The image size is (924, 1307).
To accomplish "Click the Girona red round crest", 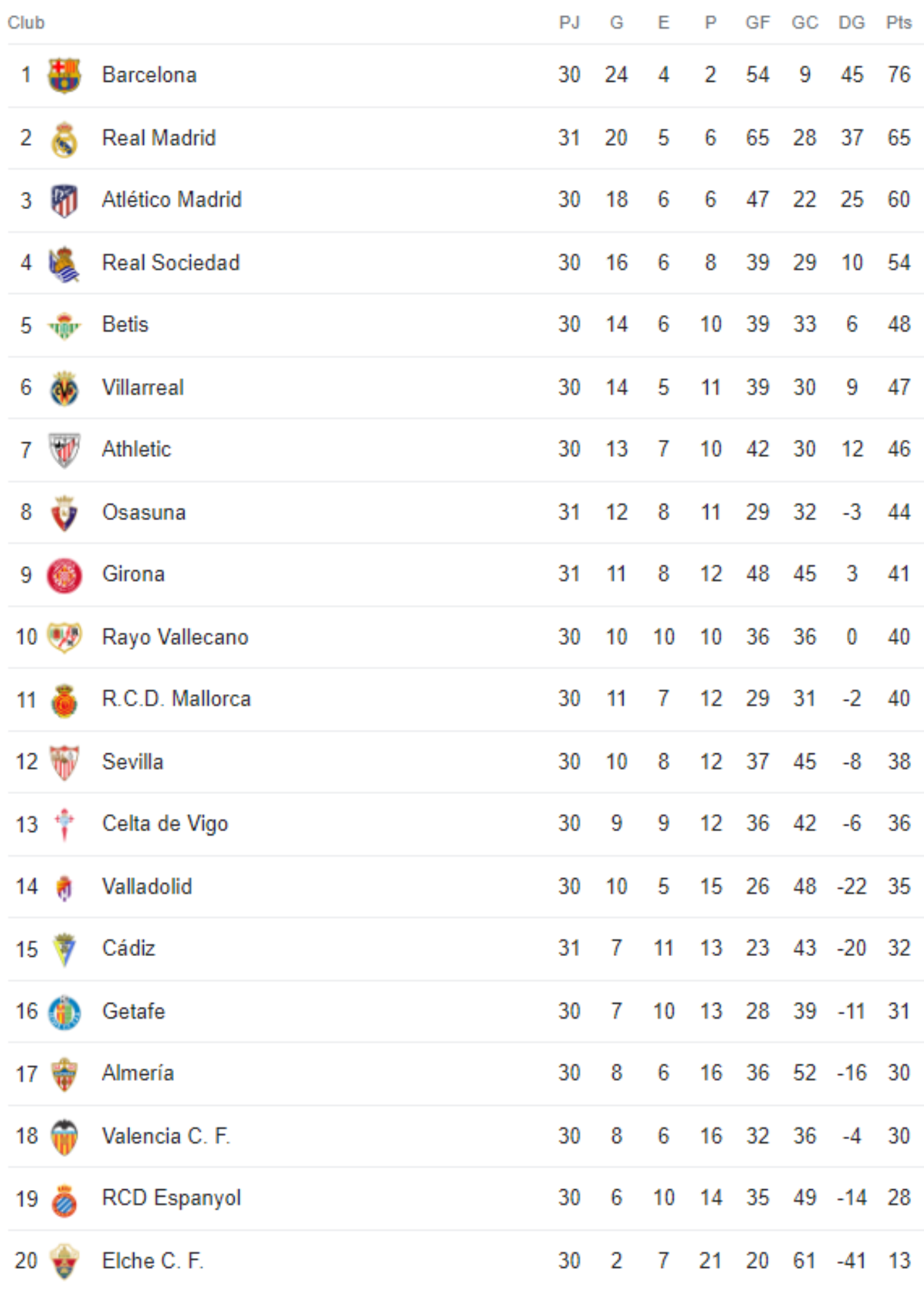I will [64, 575].
